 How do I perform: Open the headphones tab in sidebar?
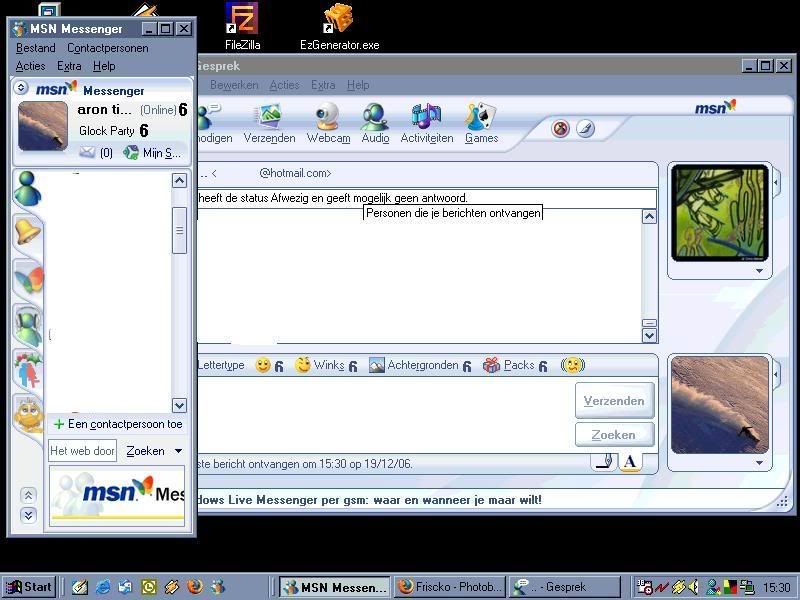[x=29, y=327]
